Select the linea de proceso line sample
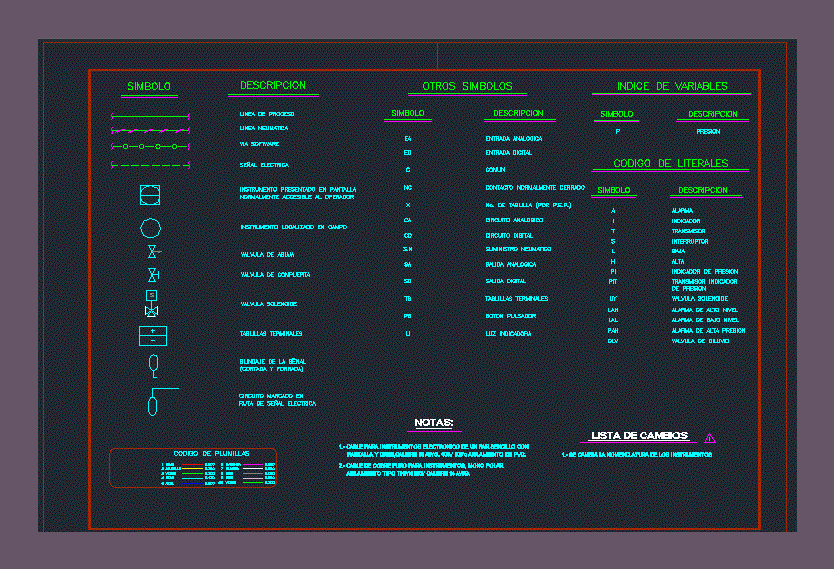The width and height of the screenshot is (834, 569). coord(149,116)
